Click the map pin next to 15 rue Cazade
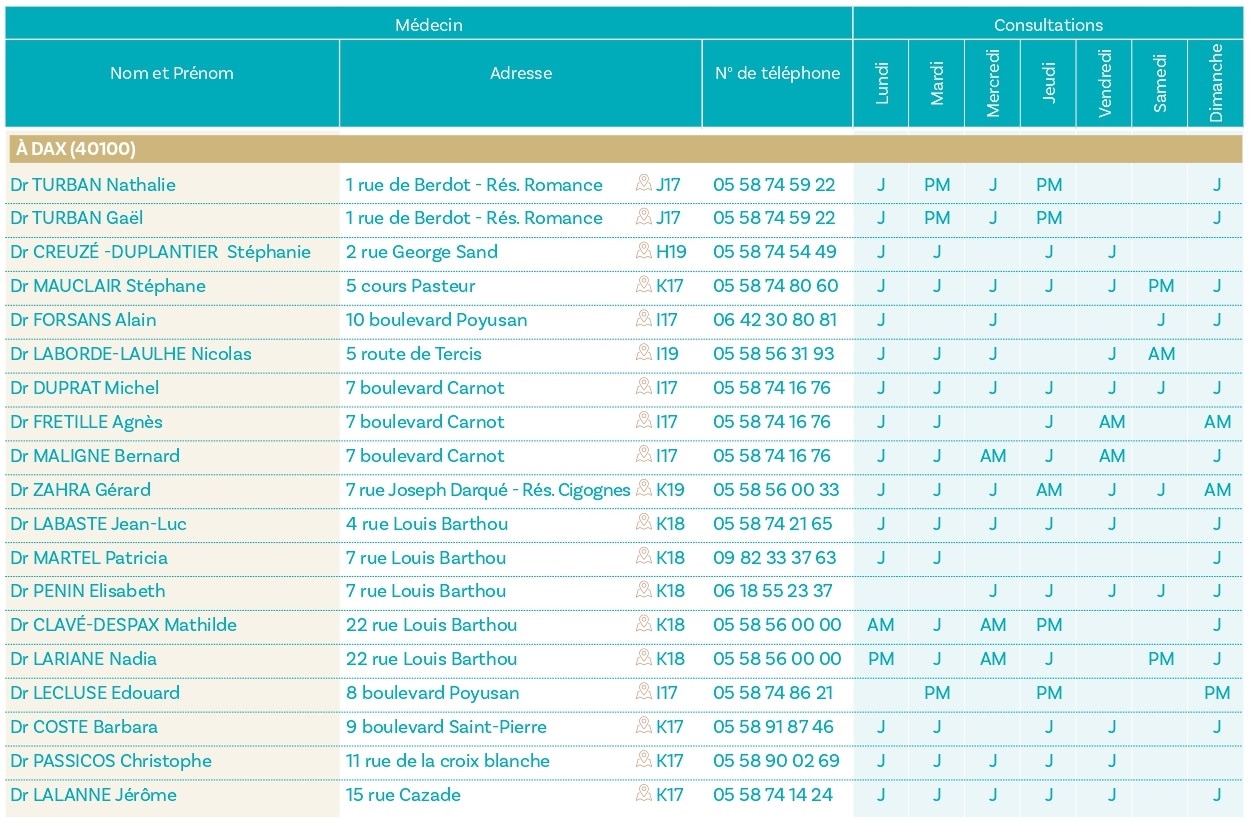Viewport: 1251px width, 823px height. click(x=644, y=793)
